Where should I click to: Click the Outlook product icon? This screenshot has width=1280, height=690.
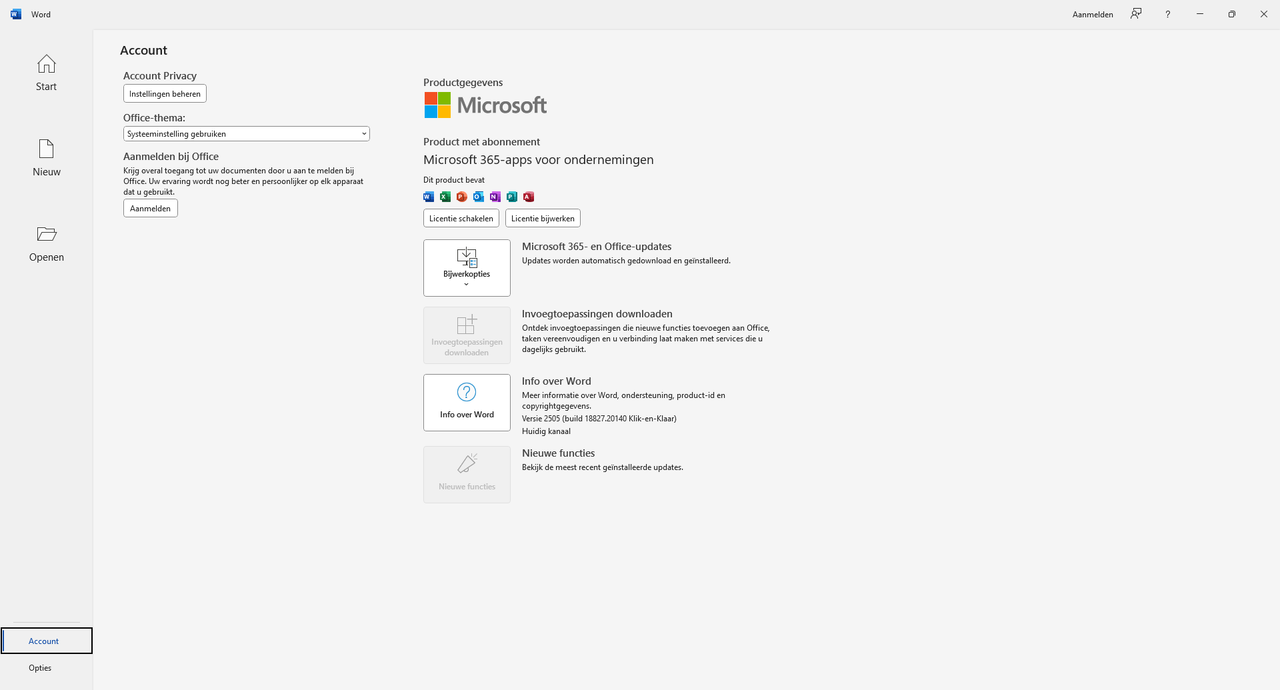coord(478,197)
